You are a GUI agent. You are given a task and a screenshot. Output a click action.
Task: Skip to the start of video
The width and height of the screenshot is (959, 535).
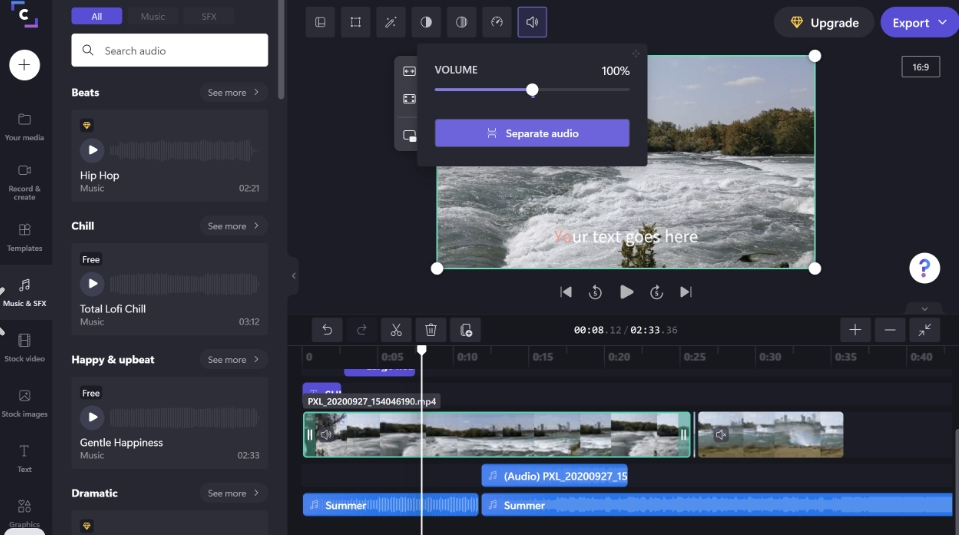(566, 292)
